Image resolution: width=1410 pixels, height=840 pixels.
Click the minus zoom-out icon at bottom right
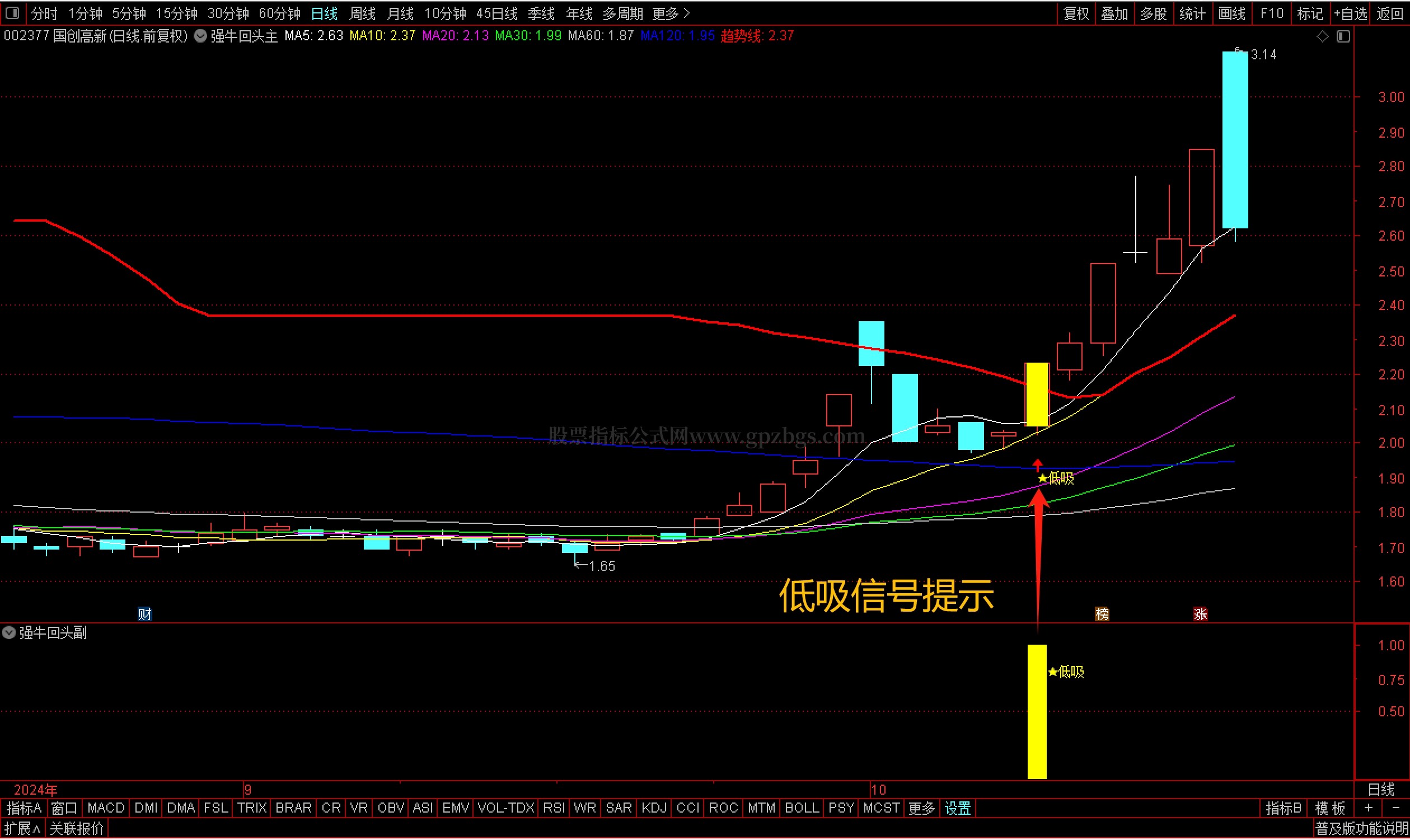click(1395, 808)
